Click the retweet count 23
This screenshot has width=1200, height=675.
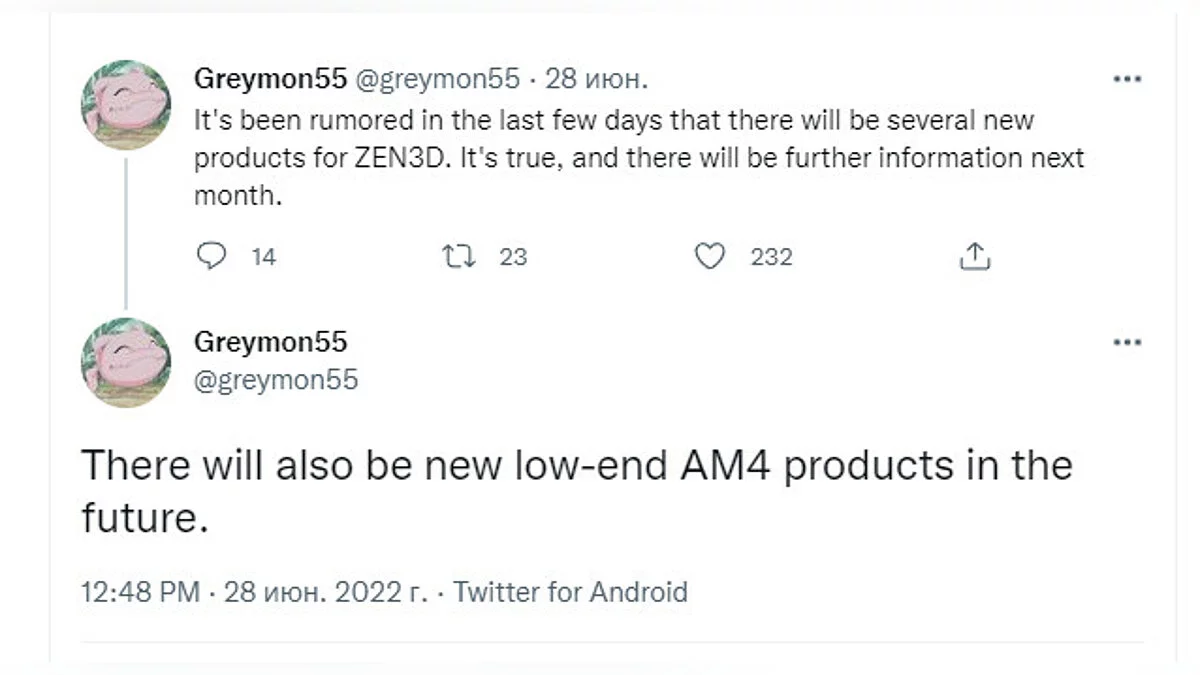tap(512, 257)
